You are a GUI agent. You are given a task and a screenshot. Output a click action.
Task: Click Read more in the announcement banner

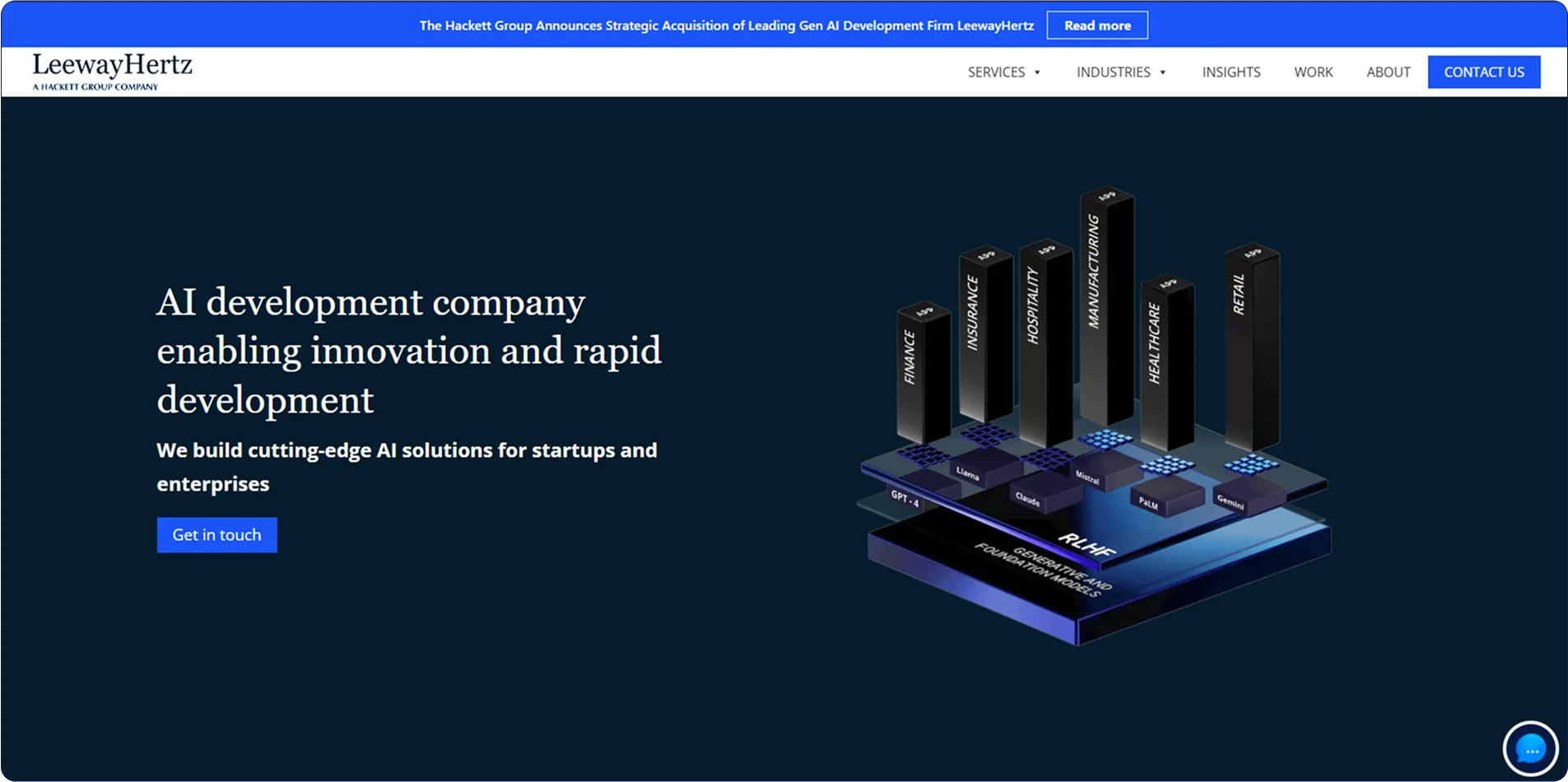pos(1097,26)
